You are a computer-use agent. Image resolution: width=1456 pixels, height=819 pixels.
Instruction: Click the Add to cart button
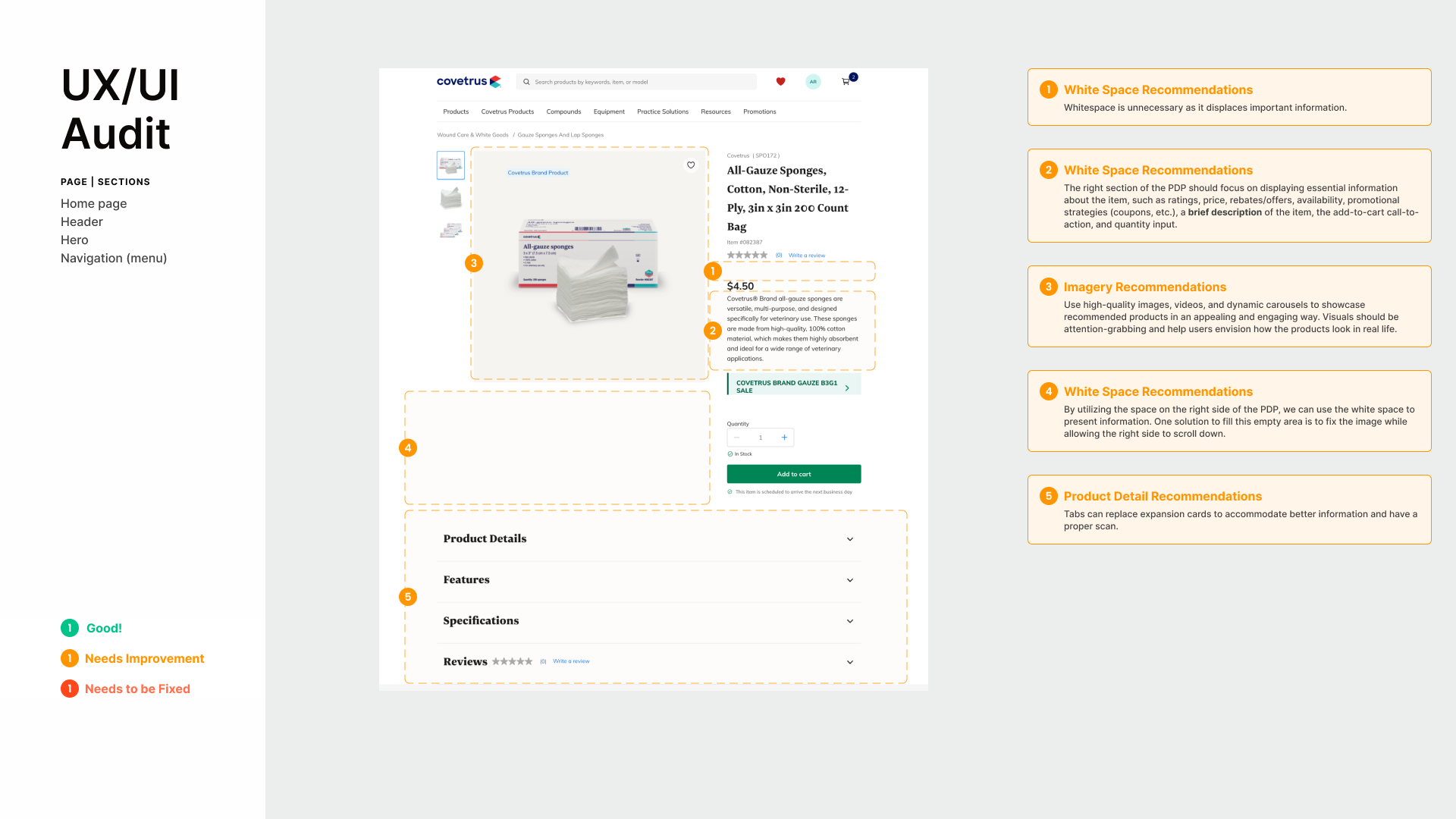[794, 474]
